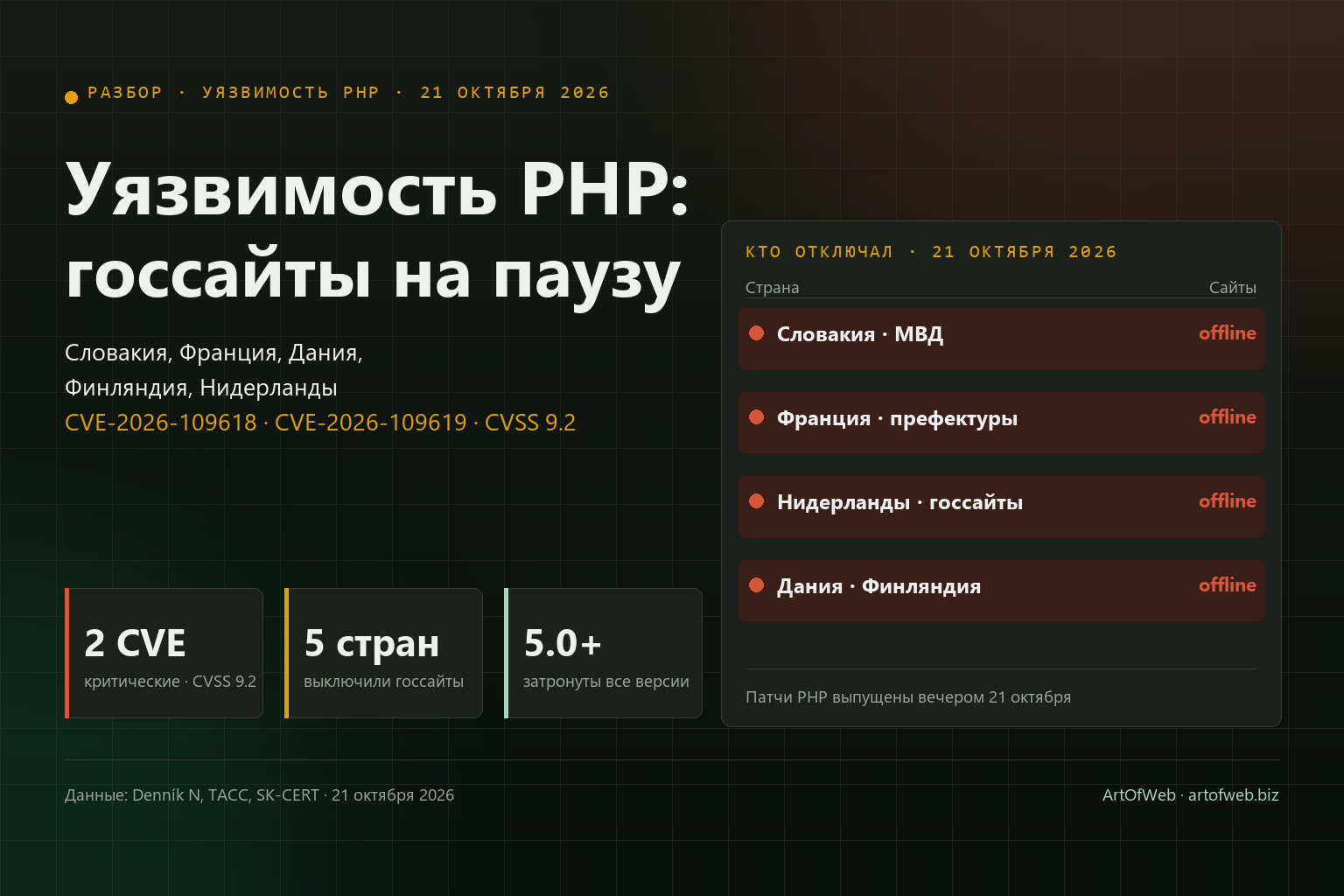This screenshot has width=1344, height=896.
Task: Click the Страна column header
Action: [772, 288]
